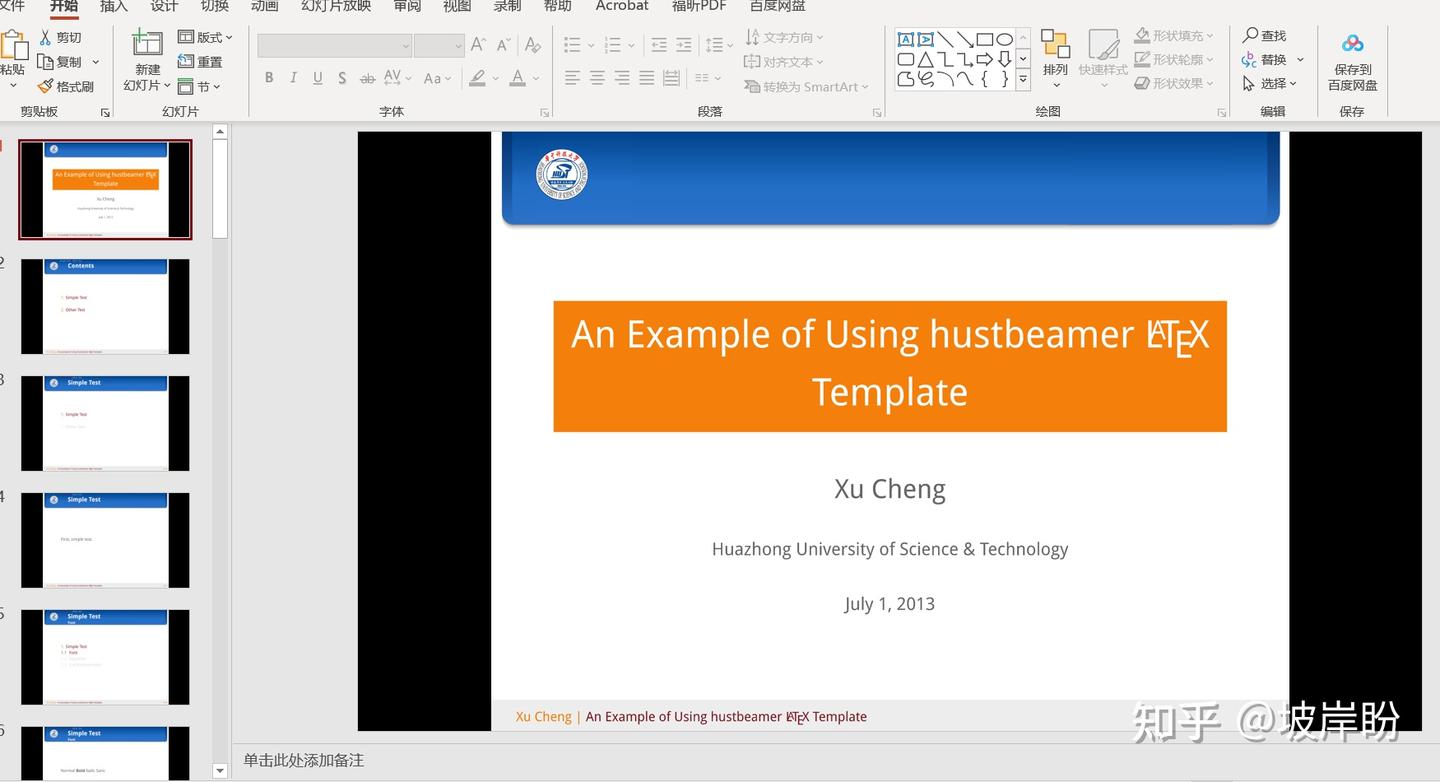Click the 形状填充 (Shape Fill) icon

coord(1143,34)
